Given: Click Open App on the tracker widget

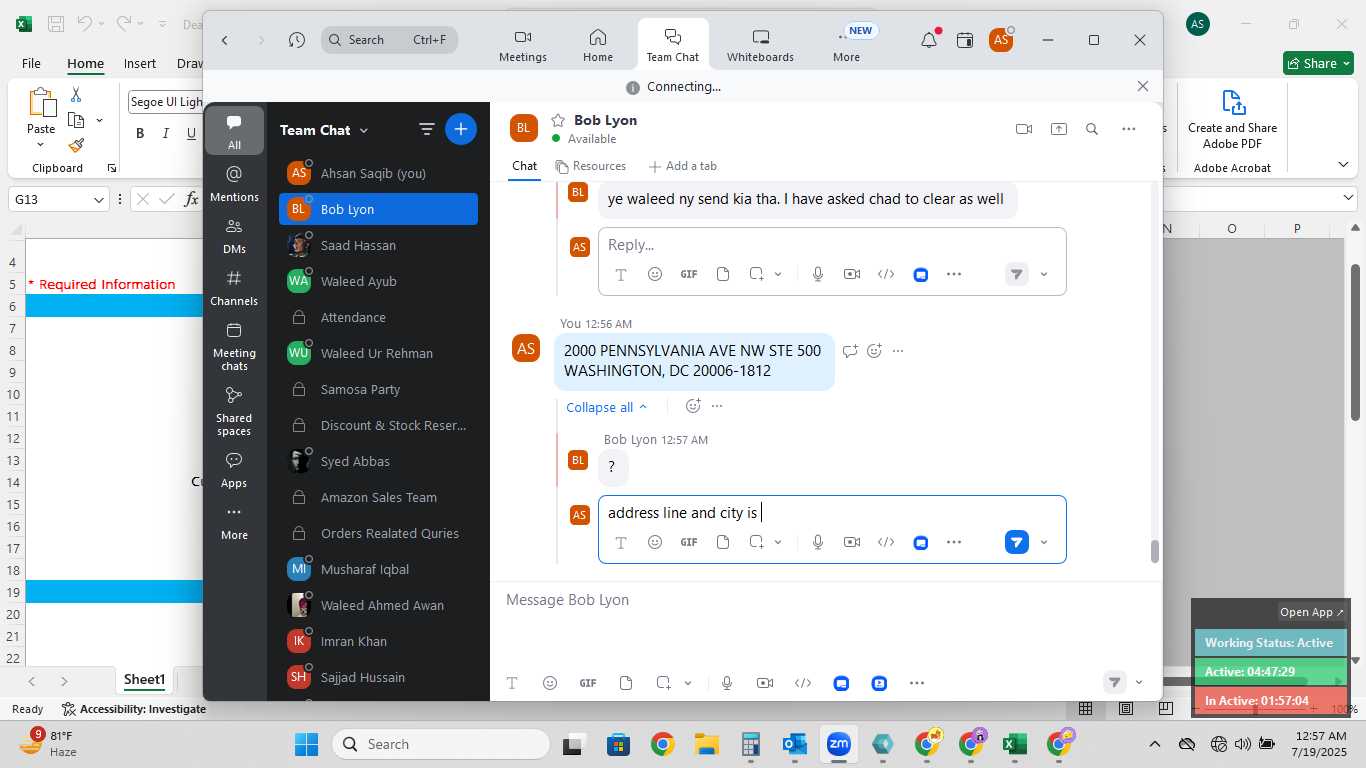Looking at the screenshot, I should pos(1312,612).
